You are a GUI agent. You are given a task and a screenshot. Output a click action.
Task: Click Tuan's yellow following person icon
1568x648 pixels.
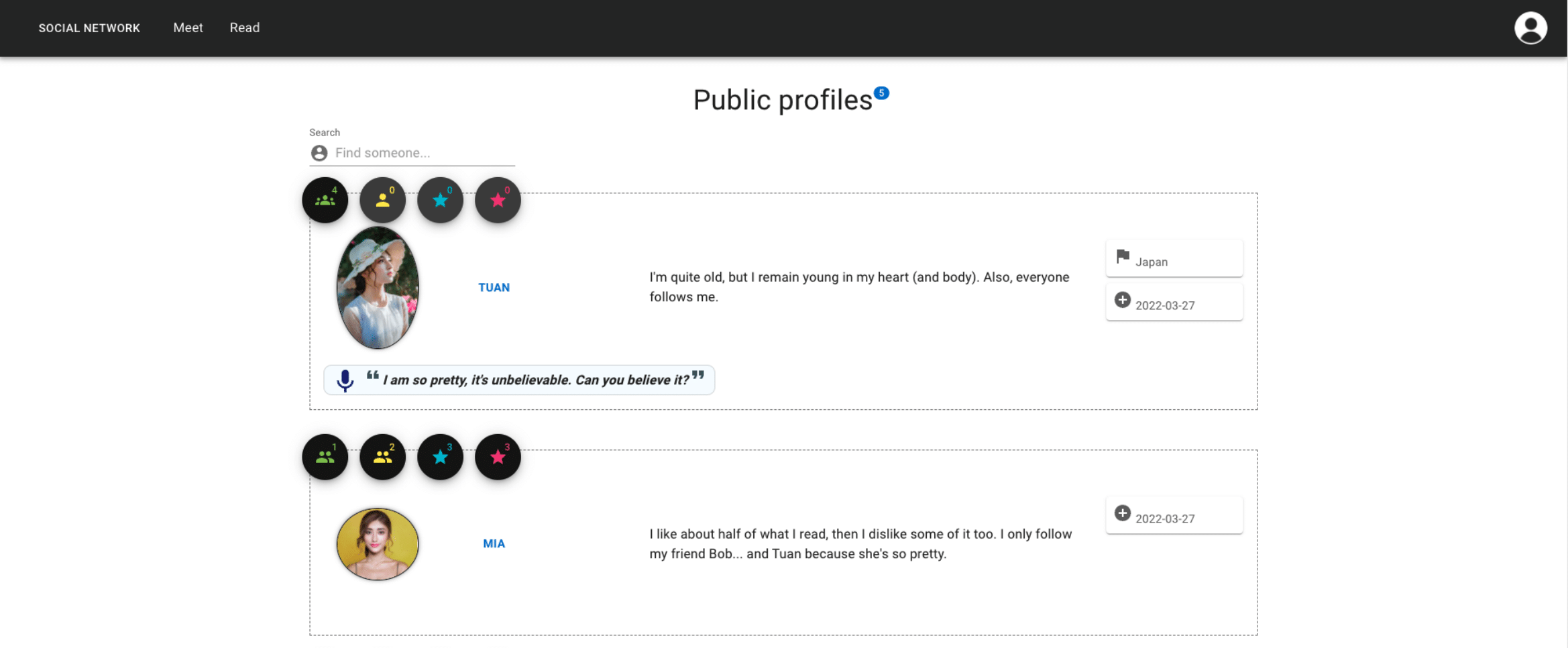[x=383, y=200]
